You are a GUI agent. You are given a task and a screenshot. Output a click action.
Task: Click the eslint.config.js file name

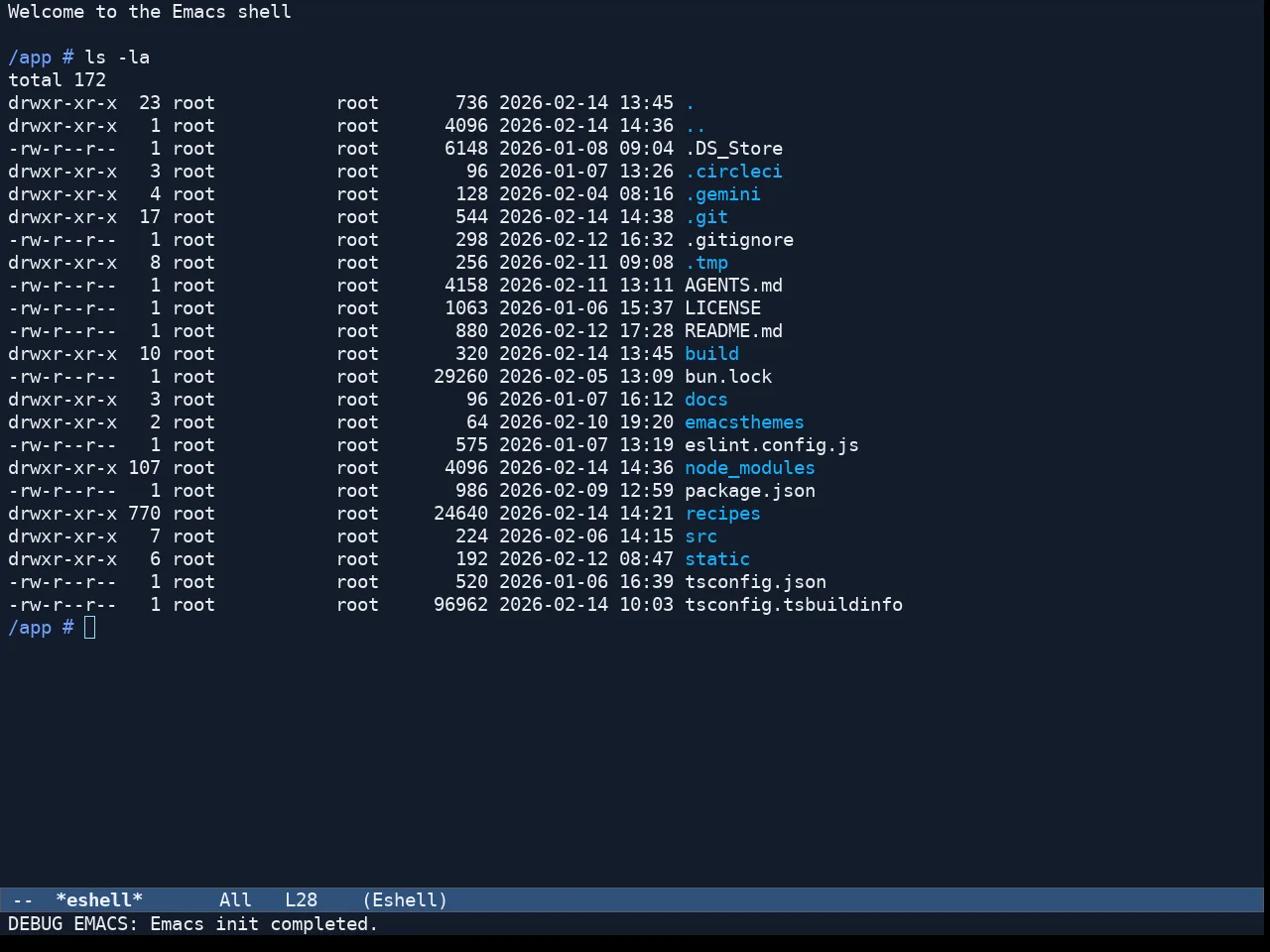(772, 445)
